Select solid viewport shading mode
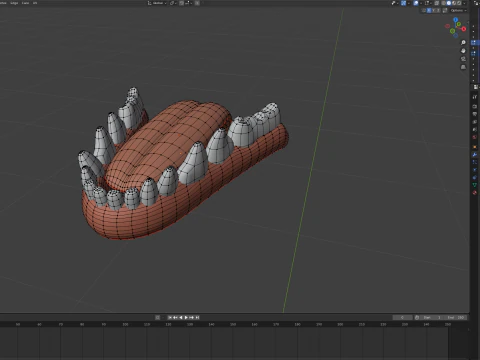The width and height of the screenshot is (480, 360). 449,3
